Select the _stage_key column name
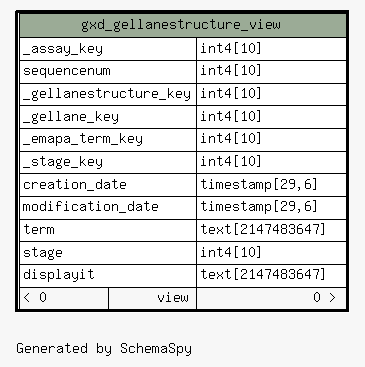Image resolution: width=365 pixels, height=367 pixels. [63, 162]
